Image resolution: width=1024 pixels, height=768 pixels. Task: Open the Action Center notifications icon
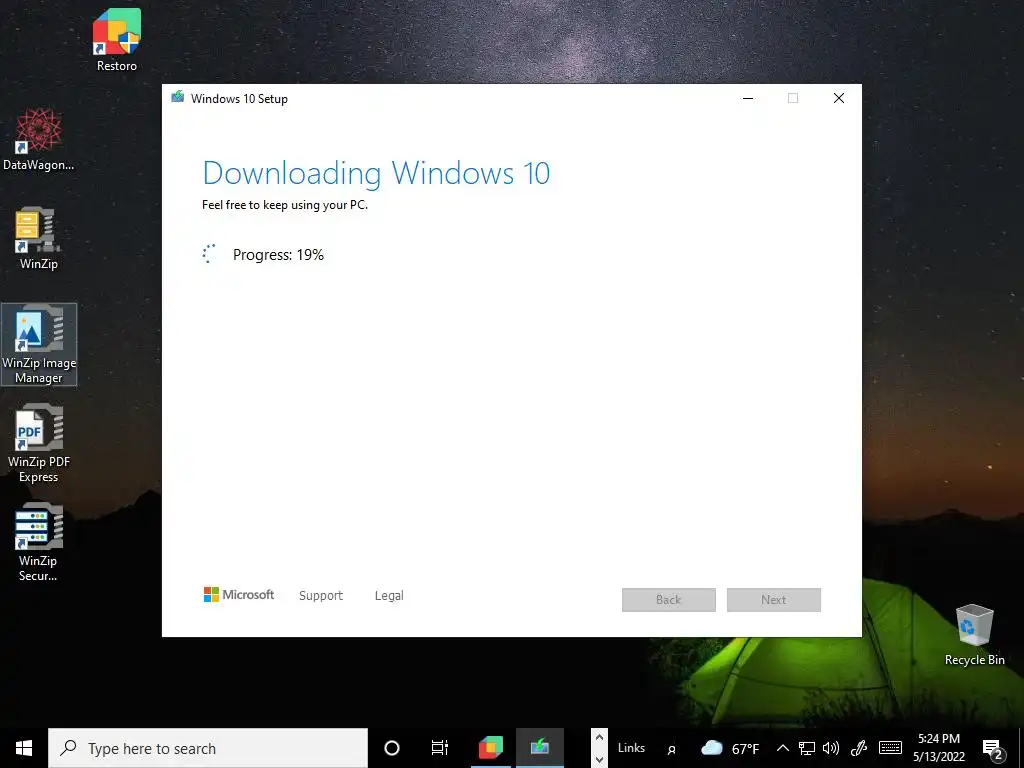[993, 749]
